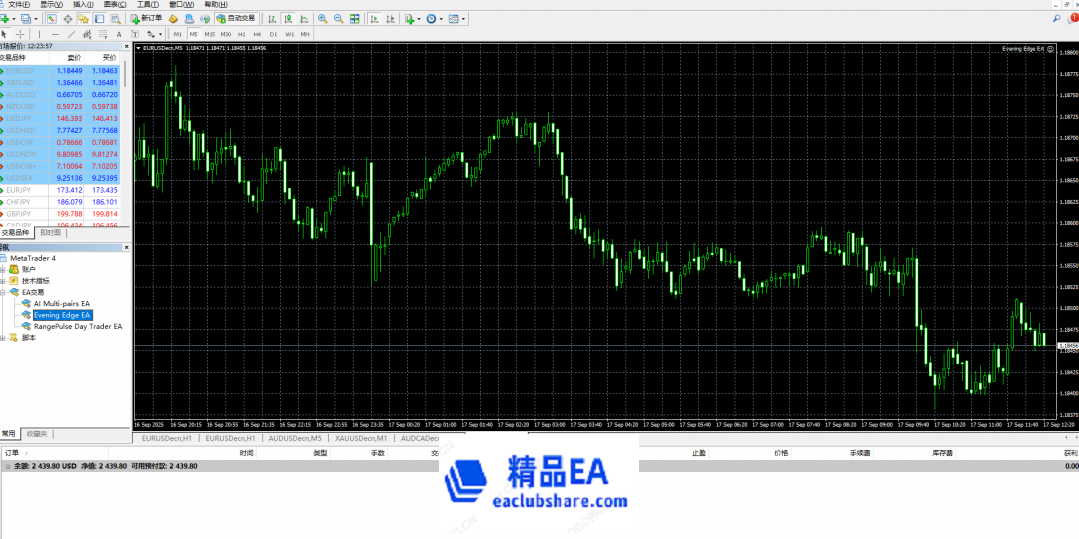Open the 帮助 (Help) menu
The width and height of the screenshot is (1079, 539).
pyautogui.click(x=216, y=5)
